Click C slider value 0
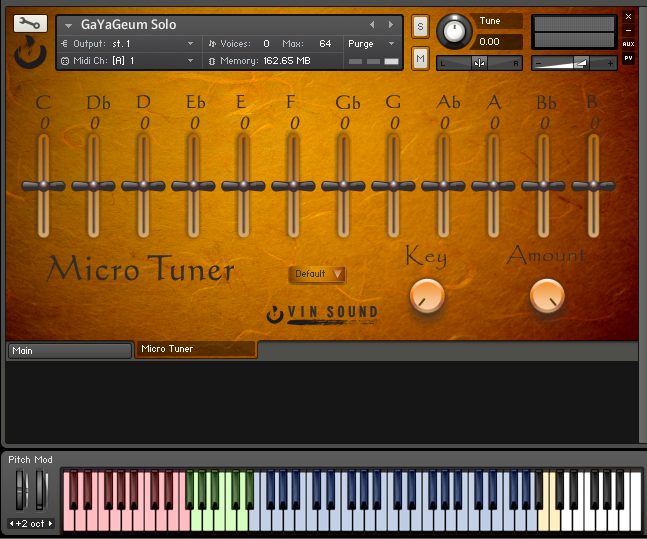 point(45,123)
